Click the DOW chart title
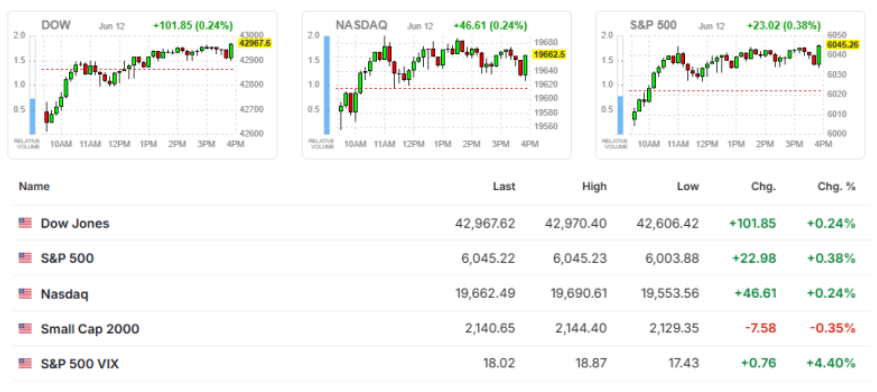 click(x=55, y=26)
